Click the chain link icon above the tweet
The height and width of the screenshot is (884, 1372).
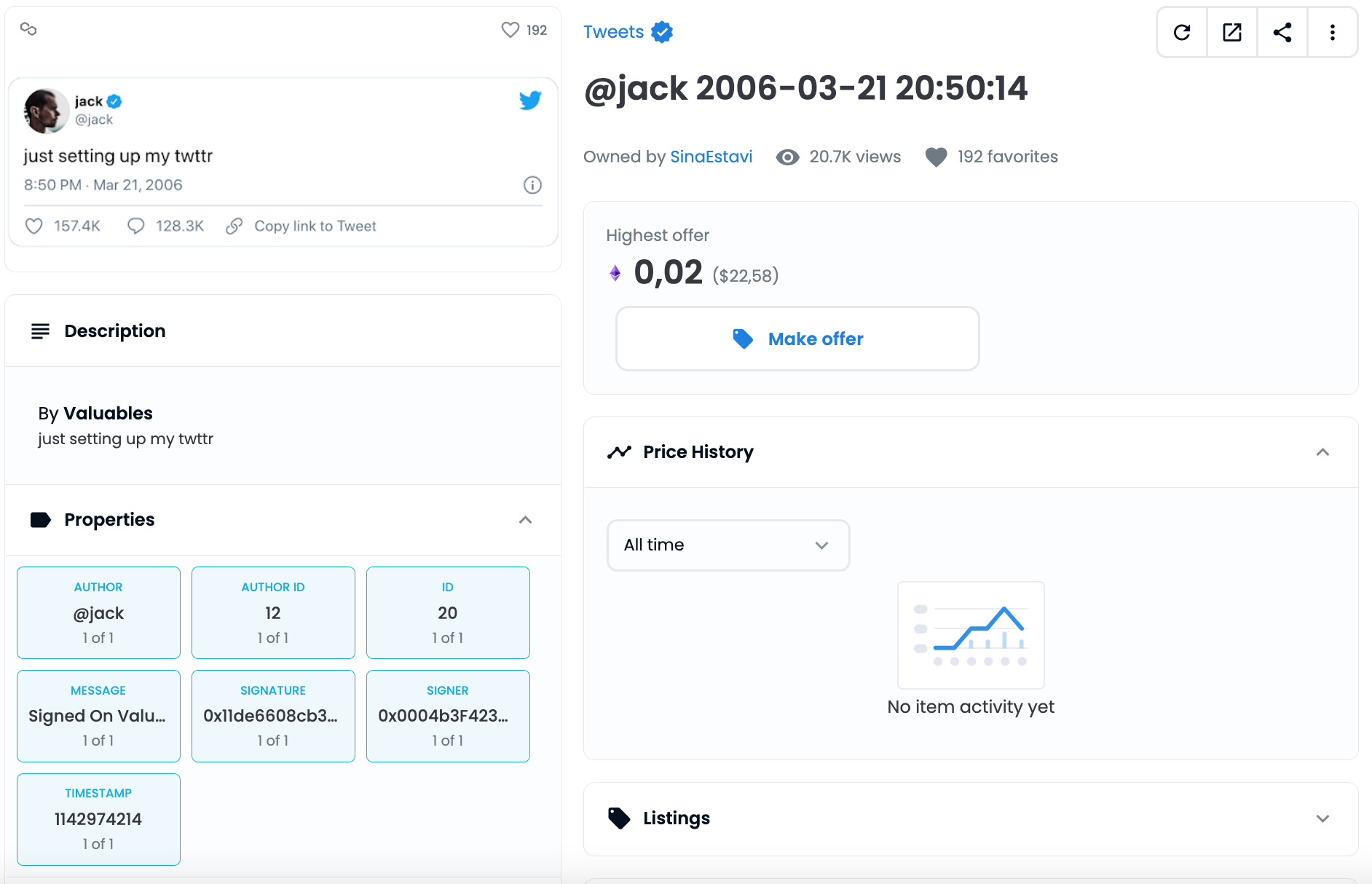click(28, 29)
